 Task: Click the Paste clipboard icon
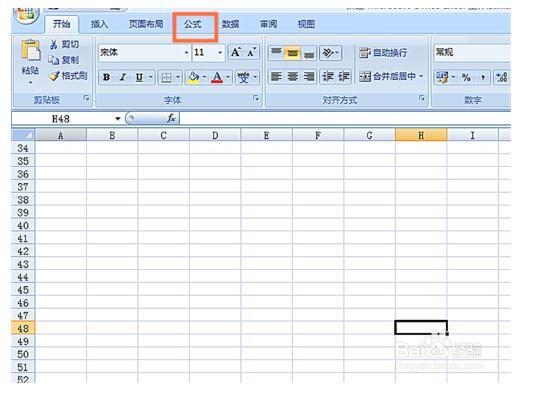coord(30,51)
